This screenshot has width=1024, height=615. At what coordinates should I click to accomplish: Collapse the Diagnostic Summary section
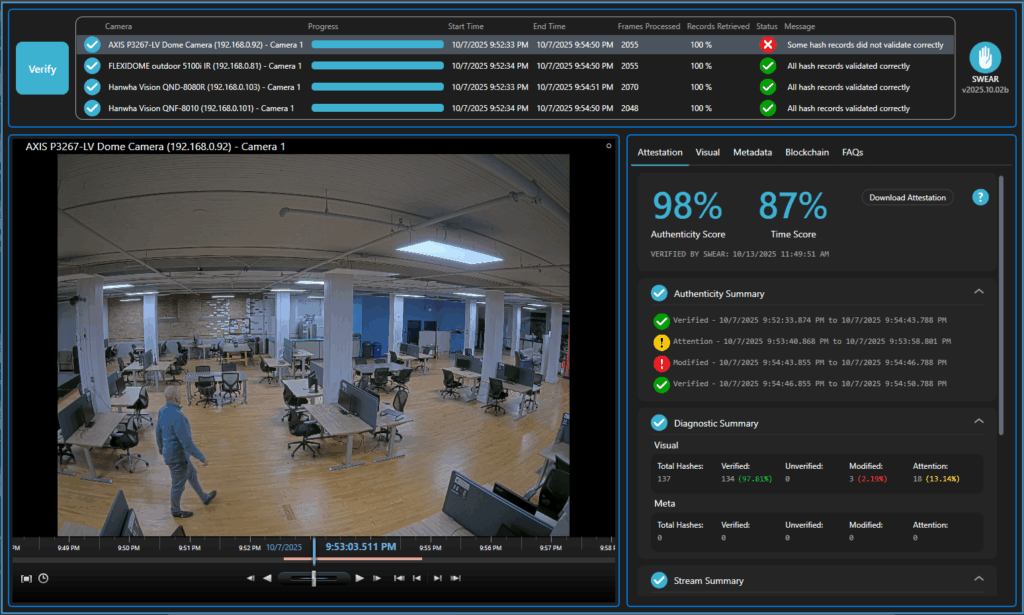click(979, 422)
